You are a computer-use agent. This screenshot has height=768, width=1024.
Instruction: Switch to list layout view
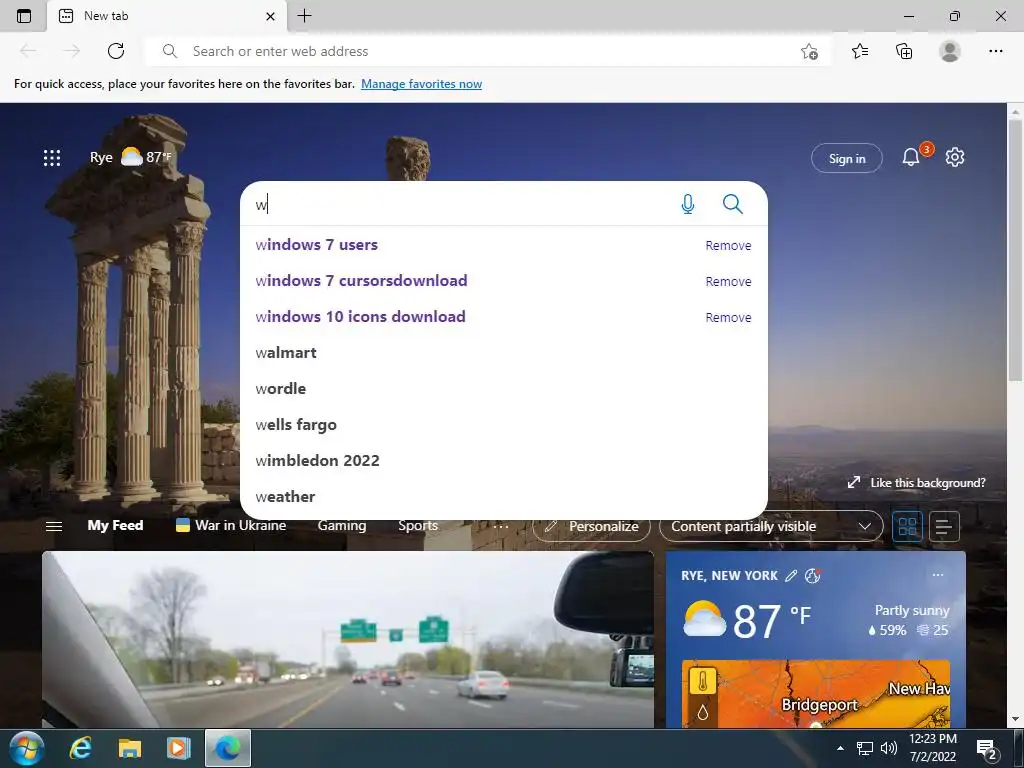944,526
